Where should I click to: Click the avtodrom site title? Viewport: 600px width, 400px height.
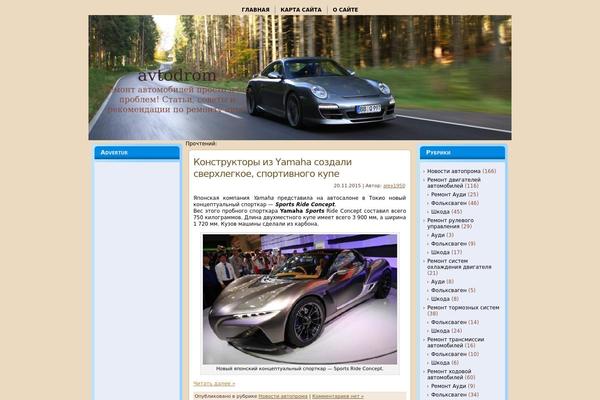[x=177, y=75]
